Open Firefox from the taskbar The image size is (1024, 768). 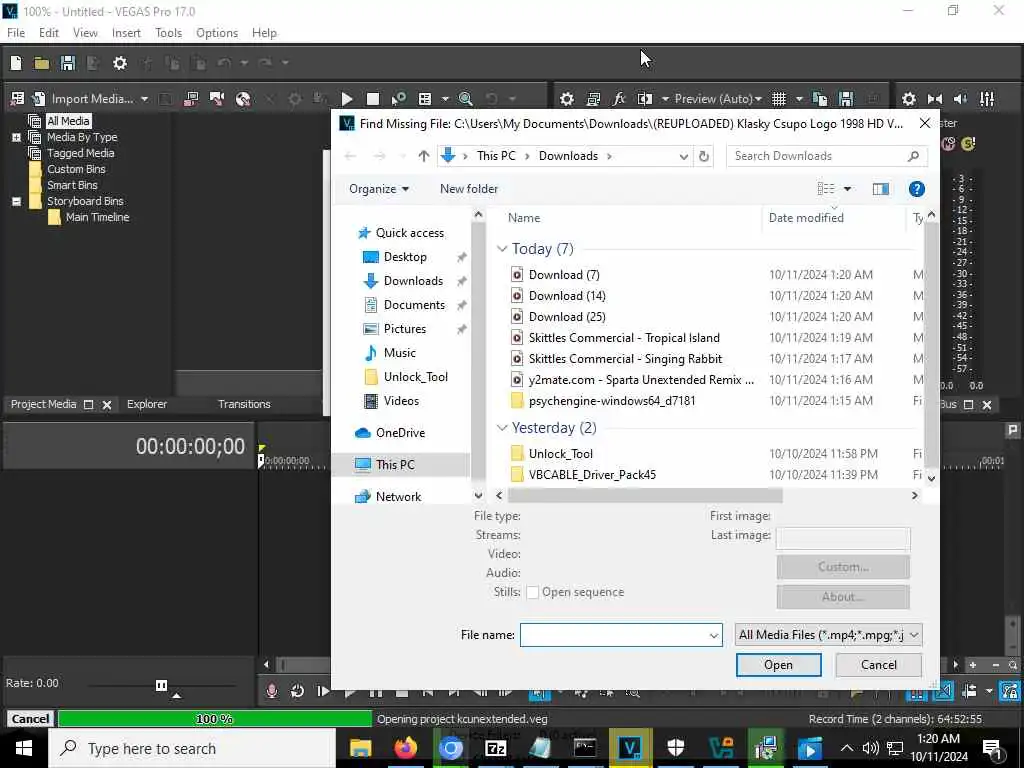pyautogui.click(x=406, y=748)
